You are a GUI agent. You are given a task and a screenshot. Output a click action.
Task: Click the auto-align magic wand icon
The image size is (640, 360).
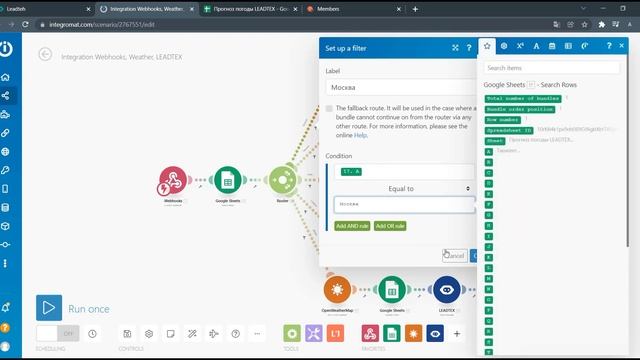point(192,333)
